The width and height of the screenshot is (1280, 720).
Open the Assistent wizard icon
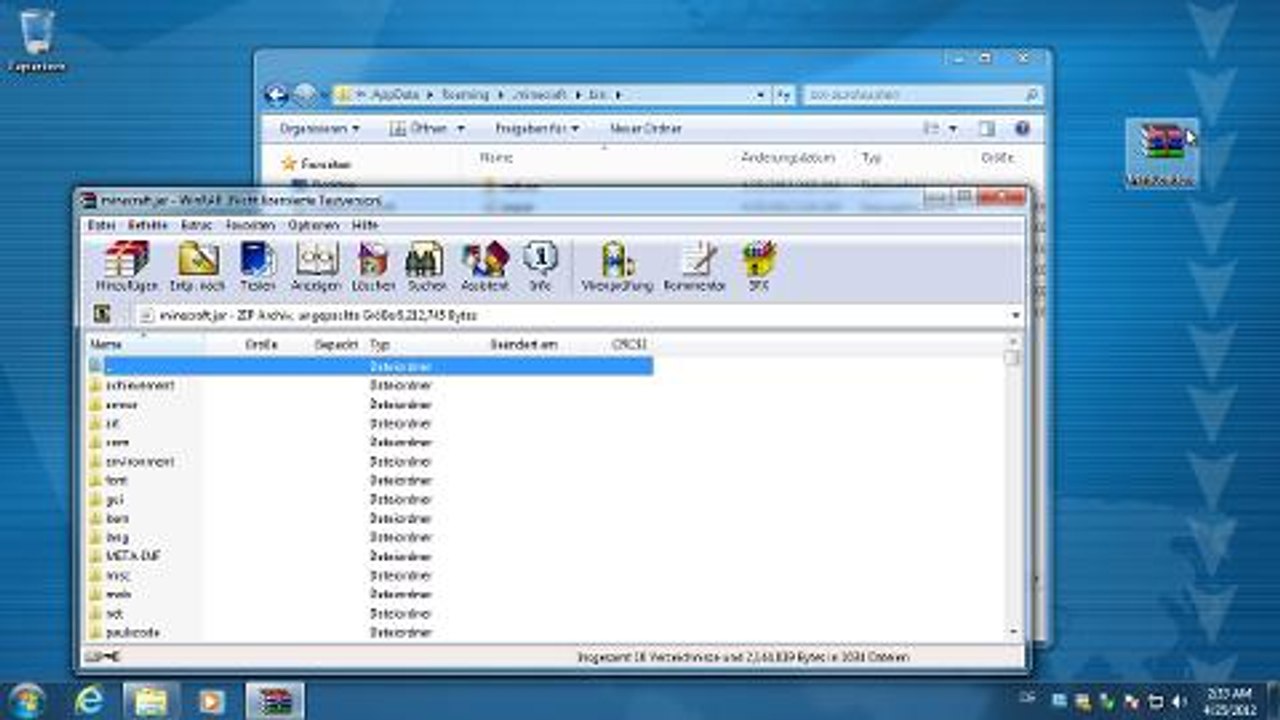tap(485, 266)
